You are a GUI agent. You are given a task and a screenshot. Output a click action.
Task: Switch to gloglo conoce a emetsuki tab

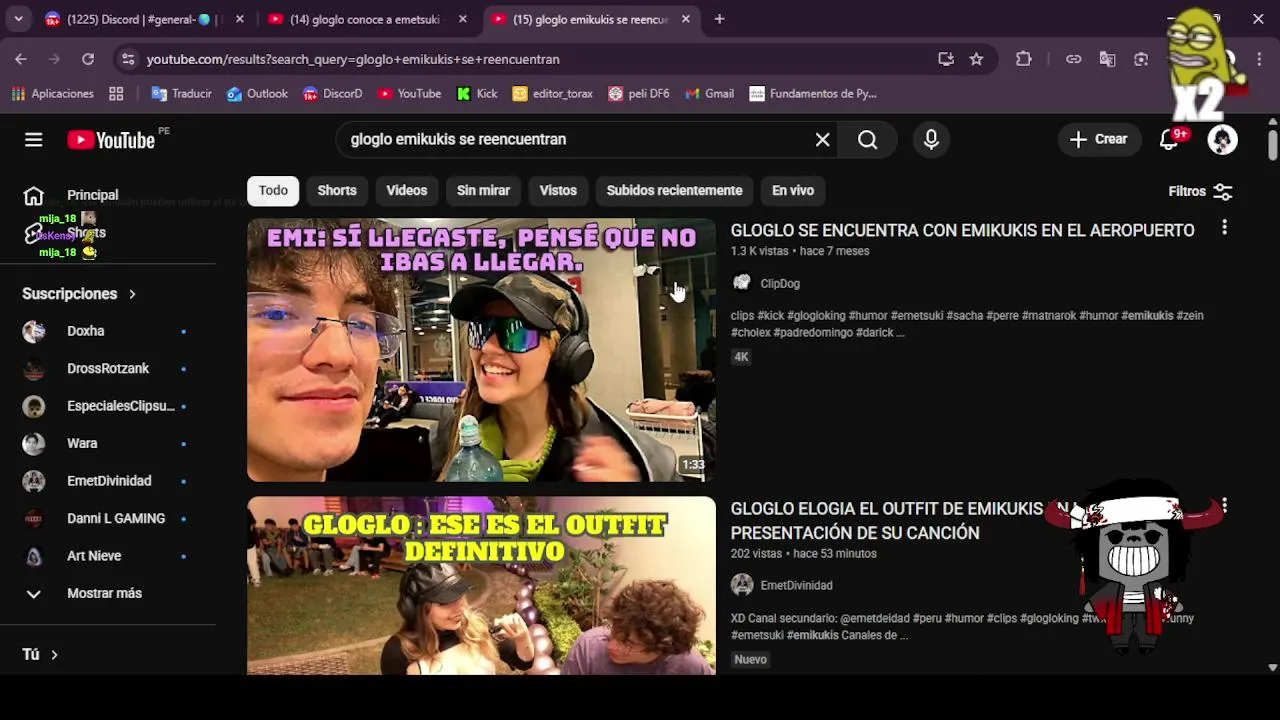click(366, 19)
